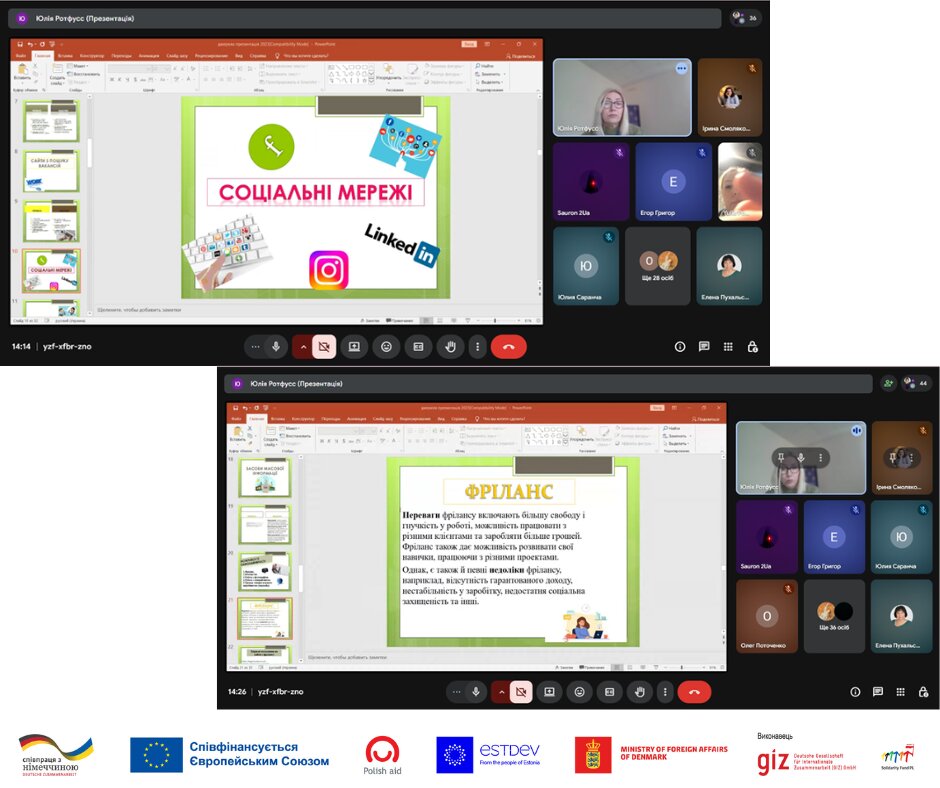The image size is (940, 788).
Task: Select Ірина Смоляко tile in upper window
Action: coord(730,97)
